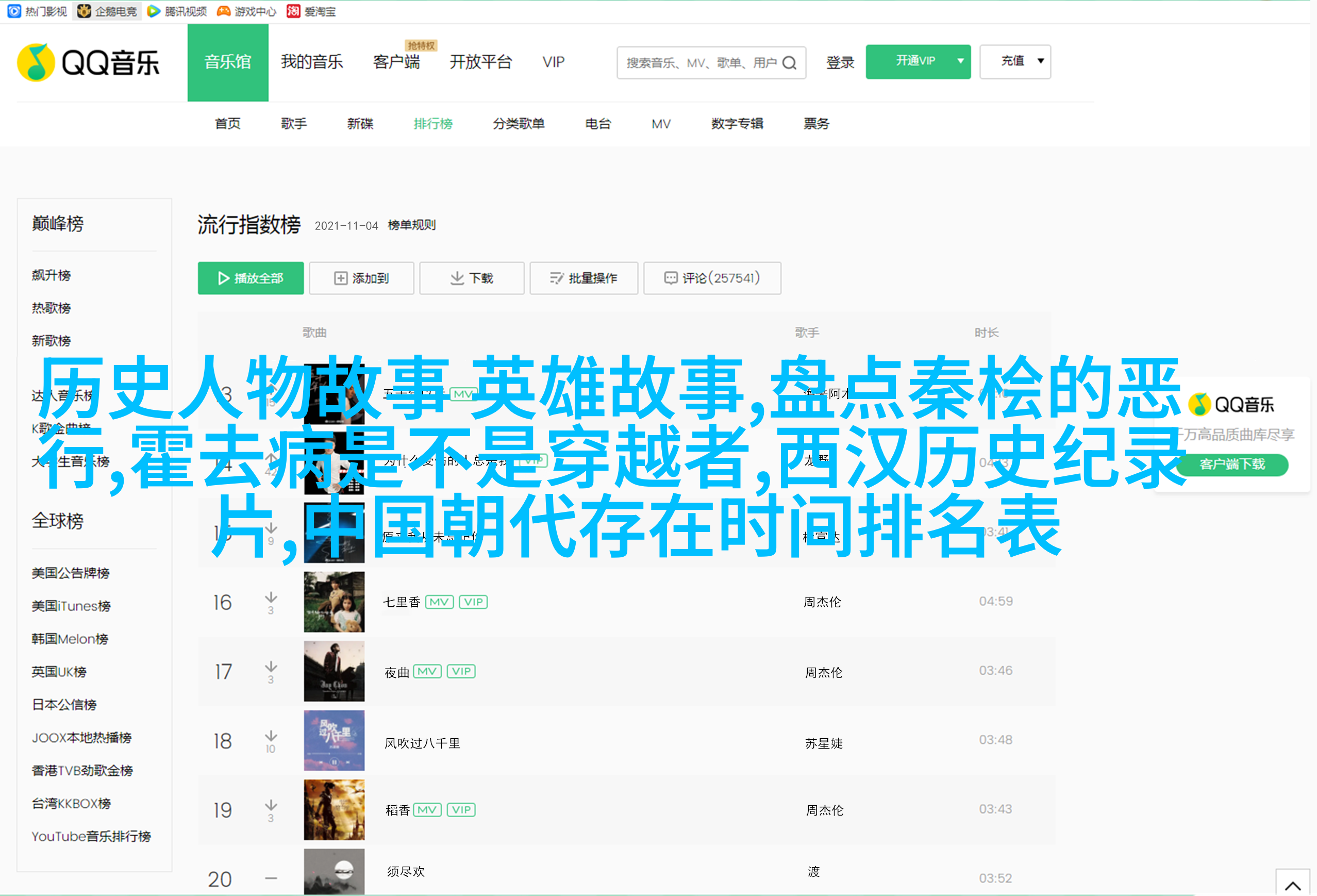Screen dimensions: 1317x896
Task: Expand the 开通VIP dropdown arrow
Action: point(960,61)
